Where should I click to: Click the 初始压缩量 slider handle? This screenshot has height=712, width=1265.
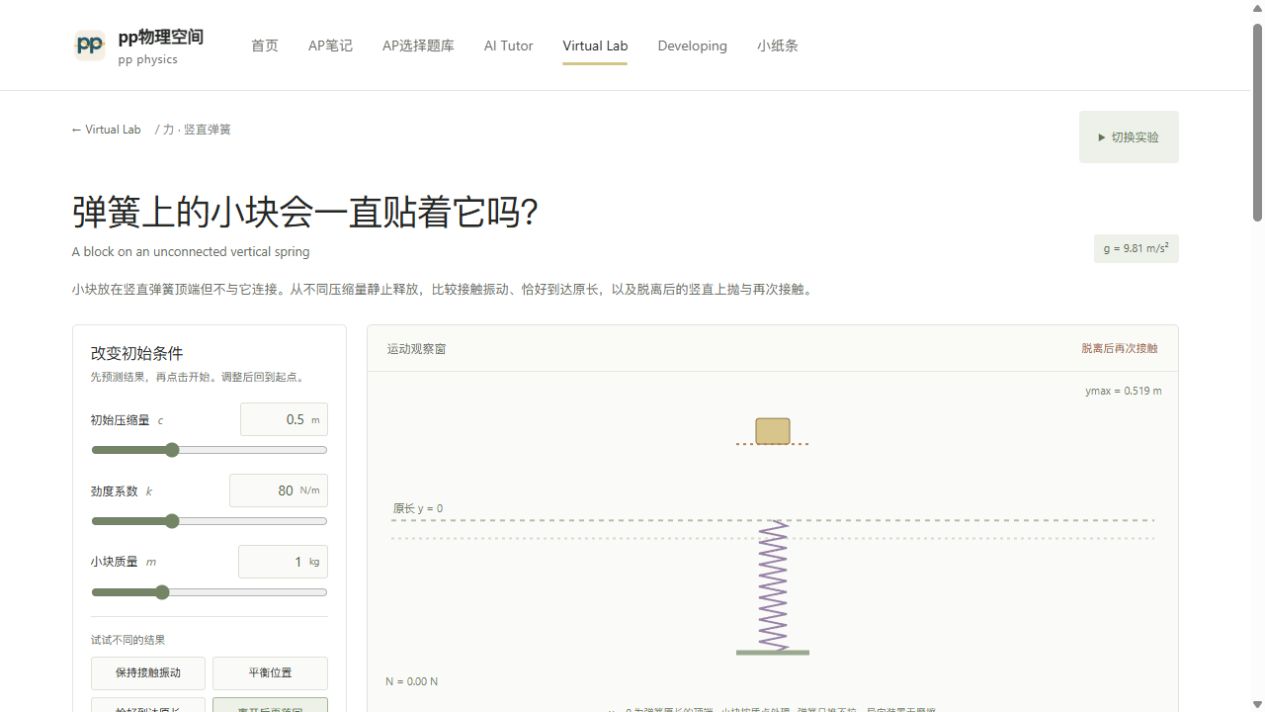point(172,450)
